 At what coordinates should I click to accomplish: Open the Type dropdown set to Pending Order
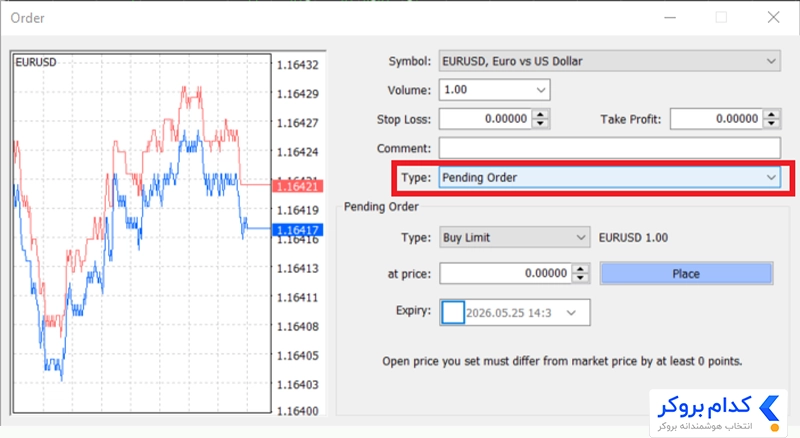(x=609, y=178)
